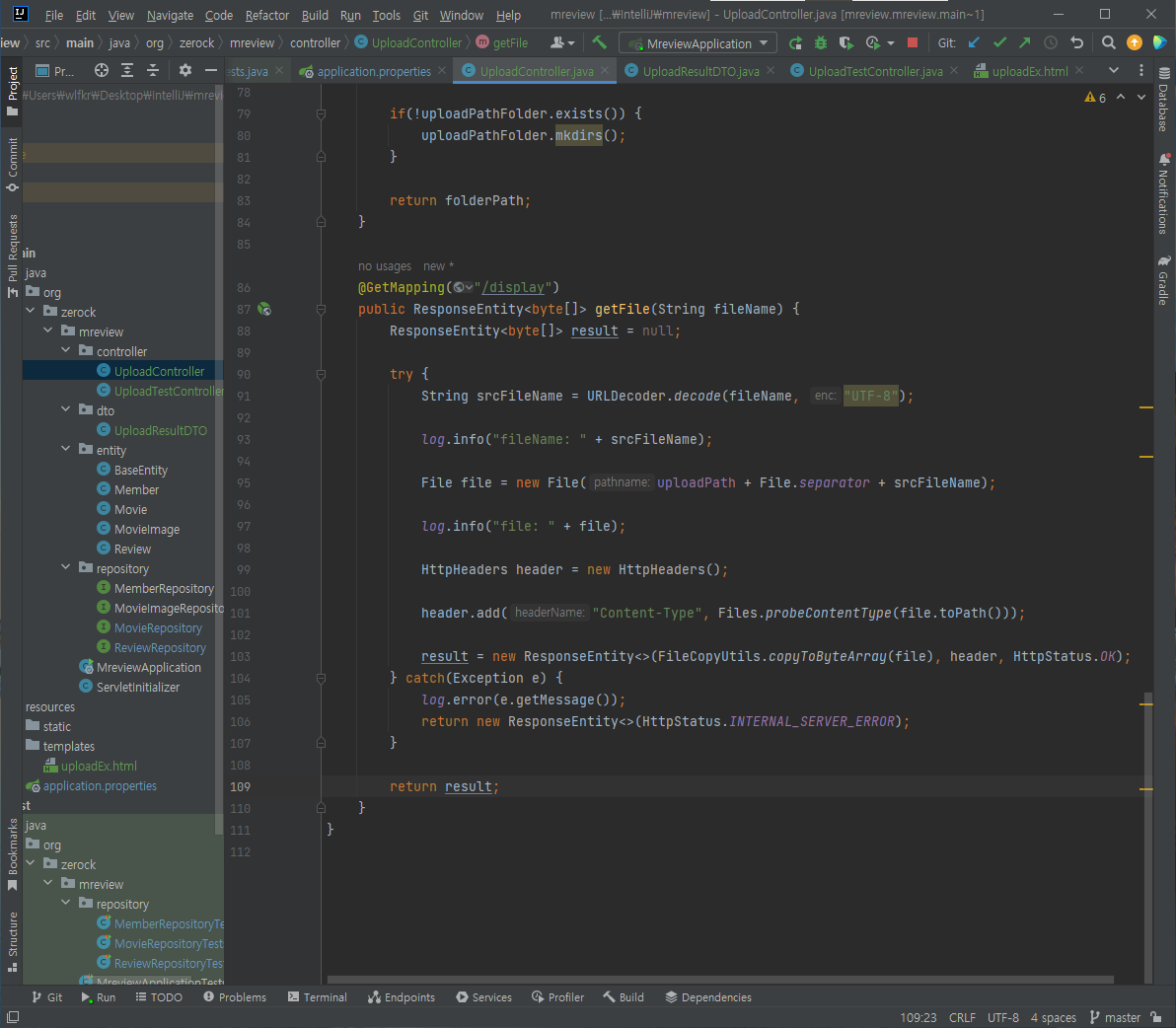Image resolution: width=1176 pixels, height=1028 pixels.
Task: Toggle read-only lock icon in status bar
Action: tap(1157, 1017)
